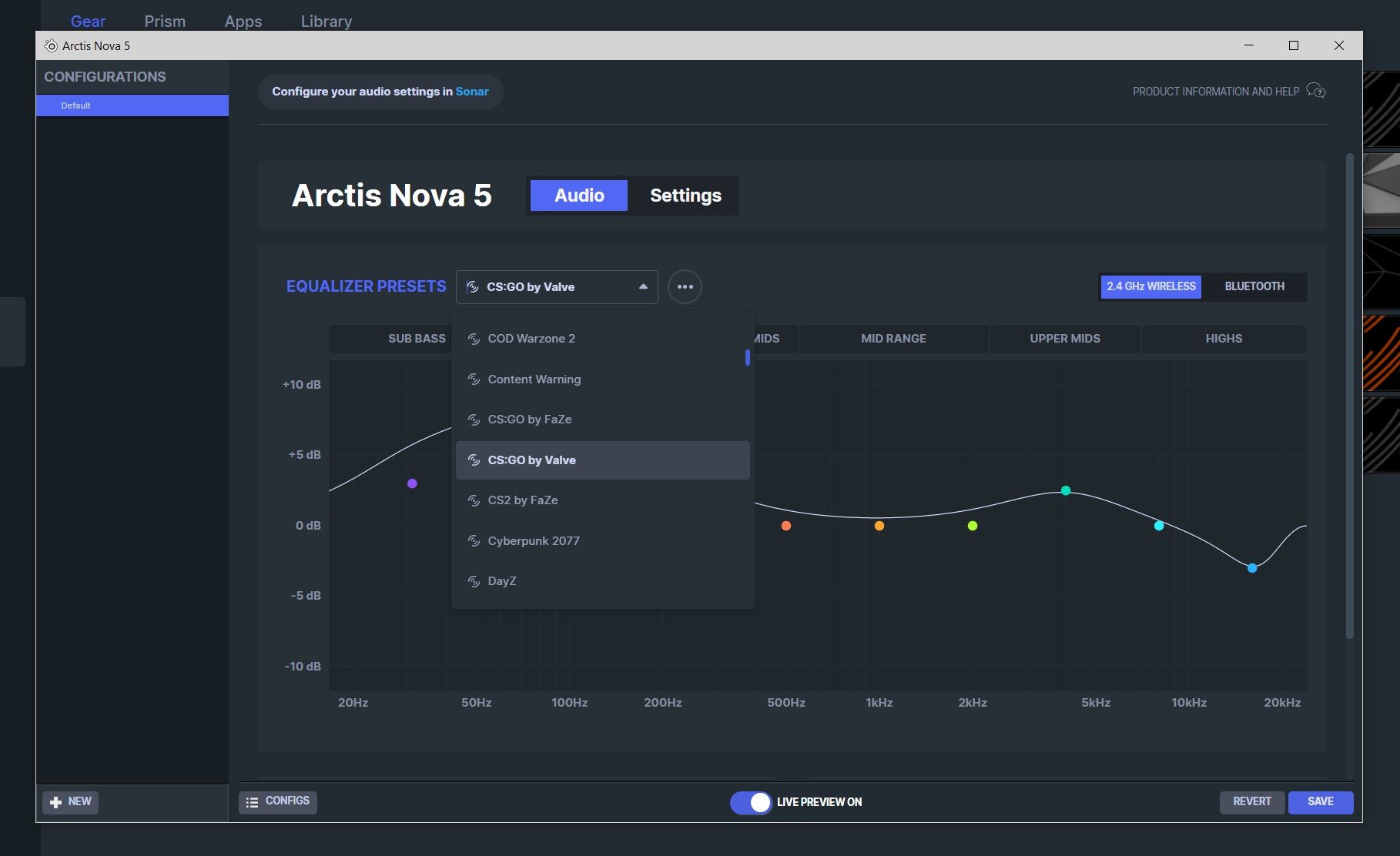This screenshot has height=856, width=1400.
Task: Click the preset icon beside CS:GO by FaZe
Action: 474,420
